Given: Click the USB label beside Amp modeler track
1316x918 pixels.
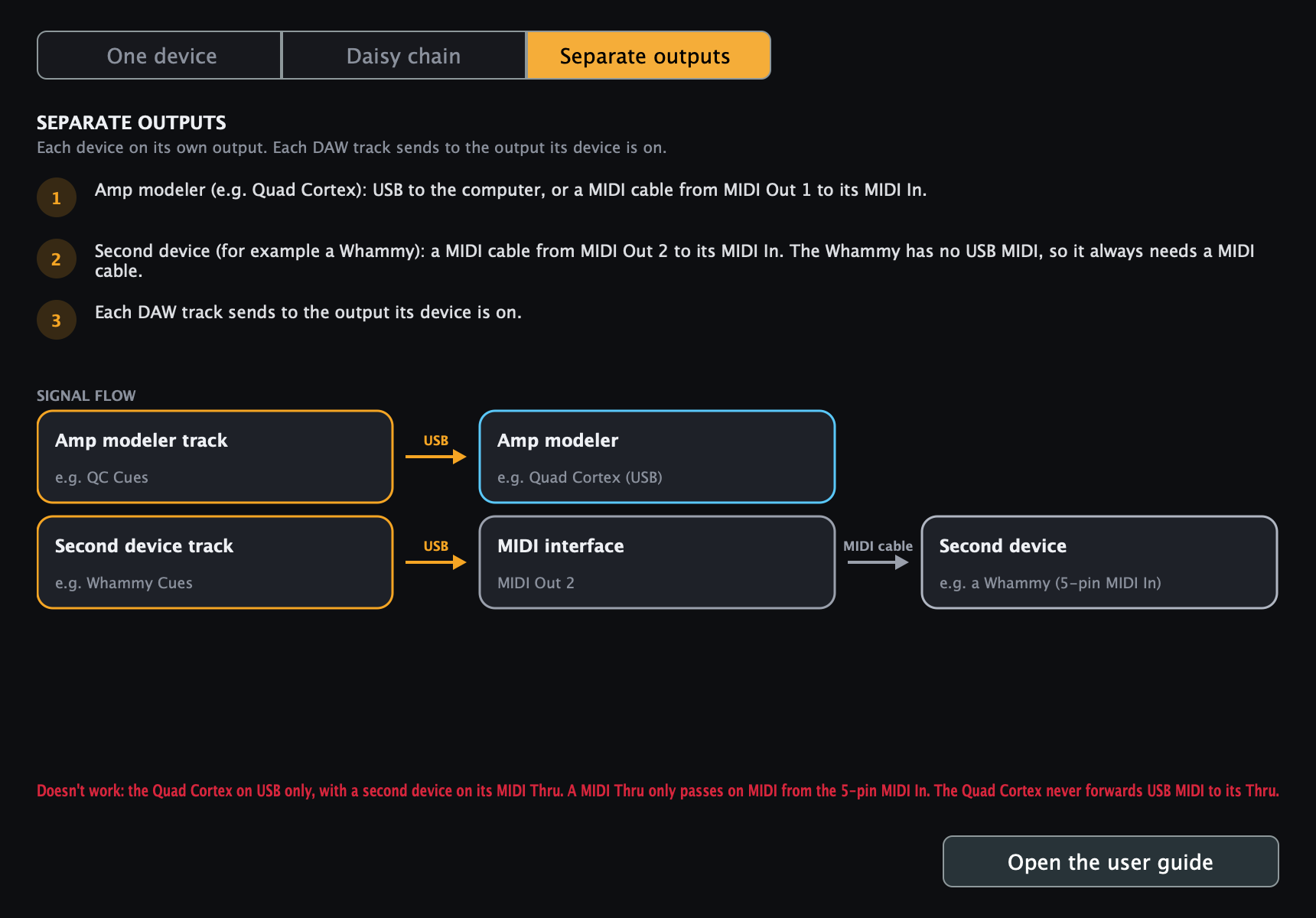Looking at the screenshot, I should click(436, 441).
